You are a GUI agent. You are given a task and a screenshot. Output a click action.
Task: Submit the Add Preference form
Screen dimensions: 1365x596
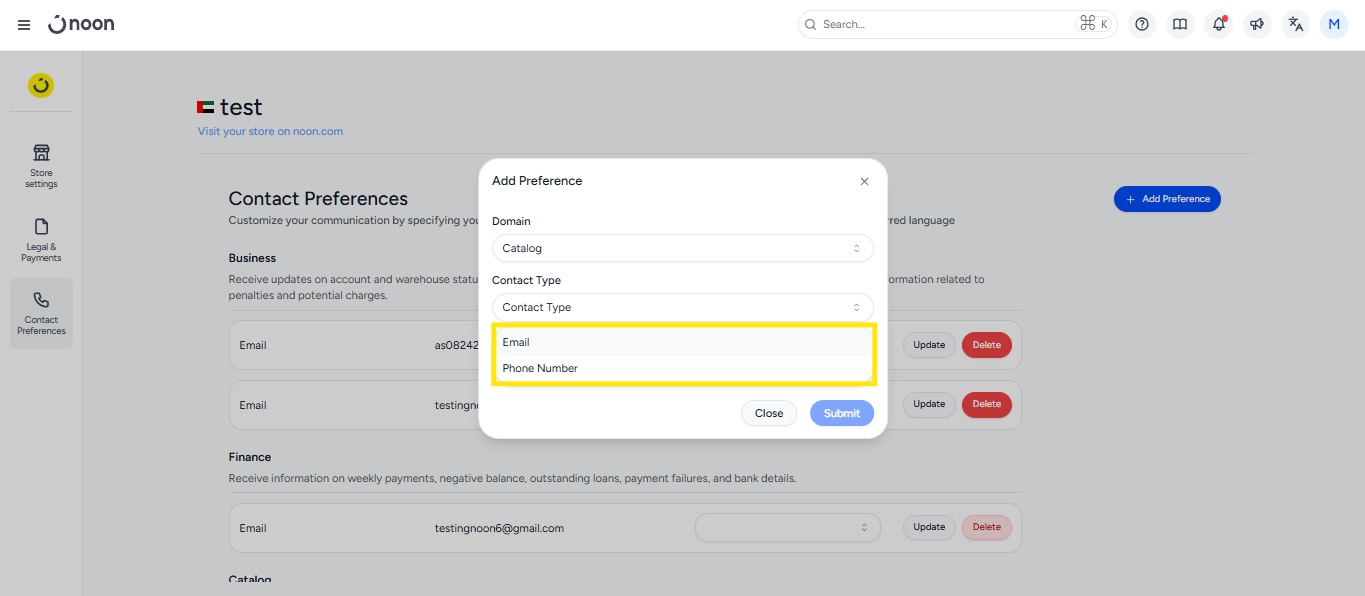point(841,413)
